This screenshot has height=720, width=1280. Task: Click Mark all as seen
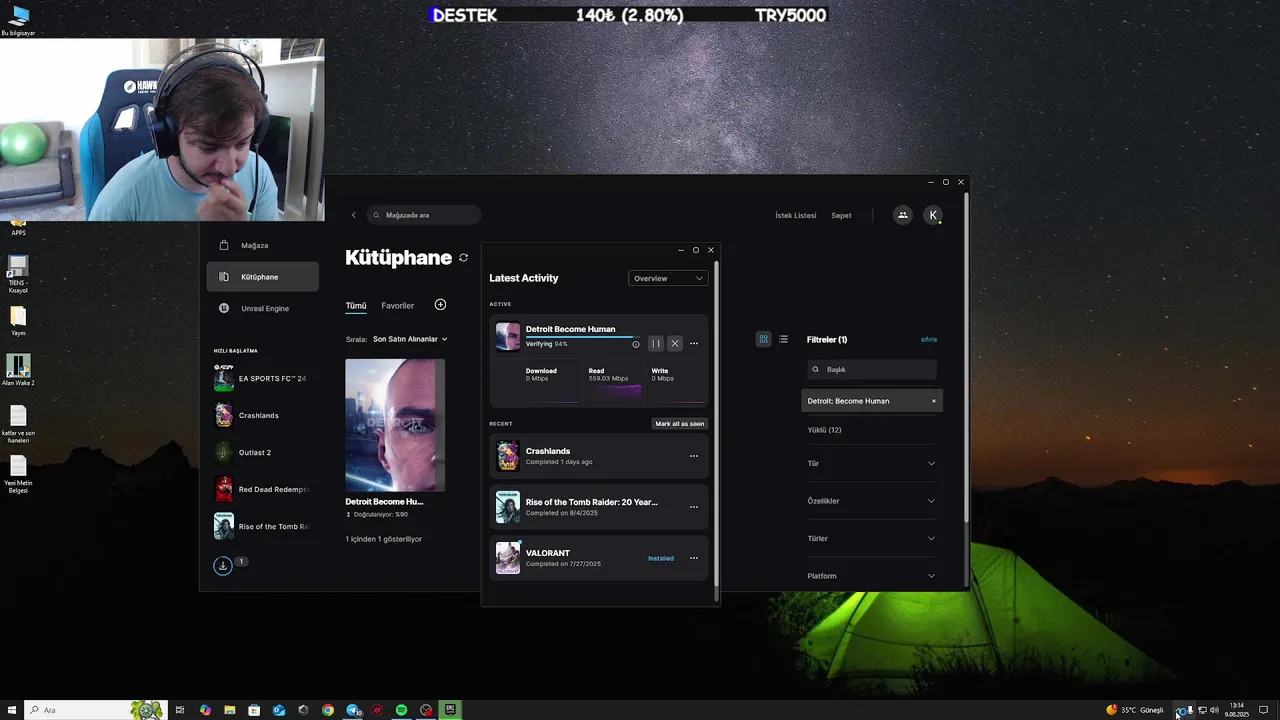point(680,424)
